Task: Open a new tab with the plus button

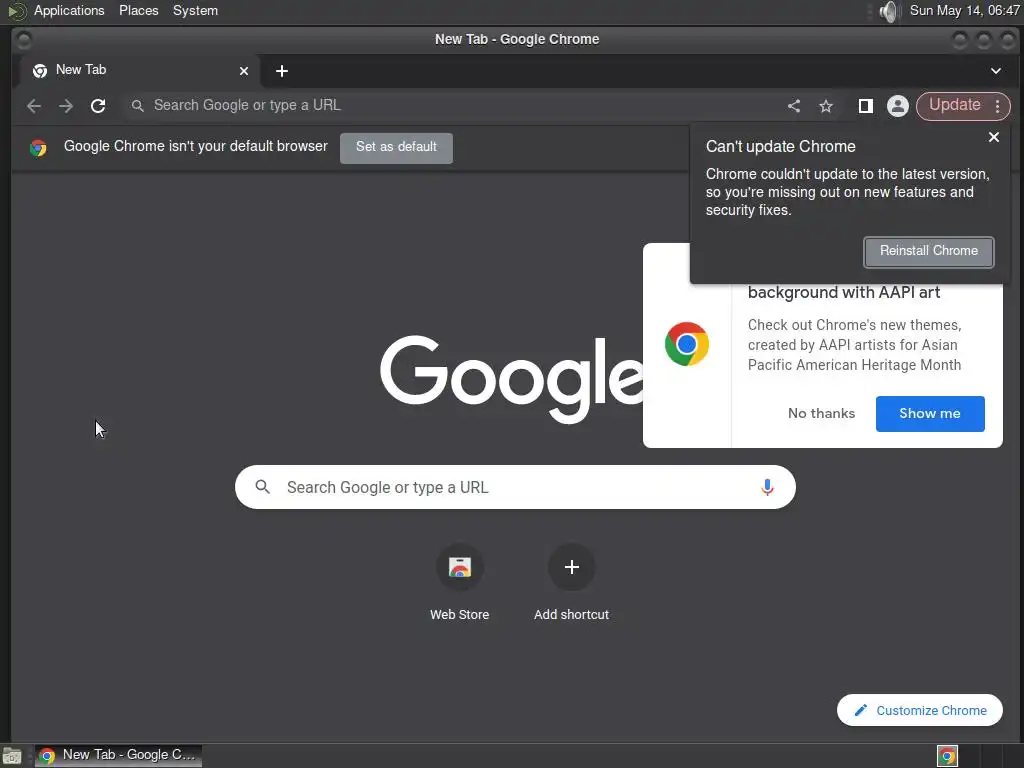Action: (x=282, y=71)
